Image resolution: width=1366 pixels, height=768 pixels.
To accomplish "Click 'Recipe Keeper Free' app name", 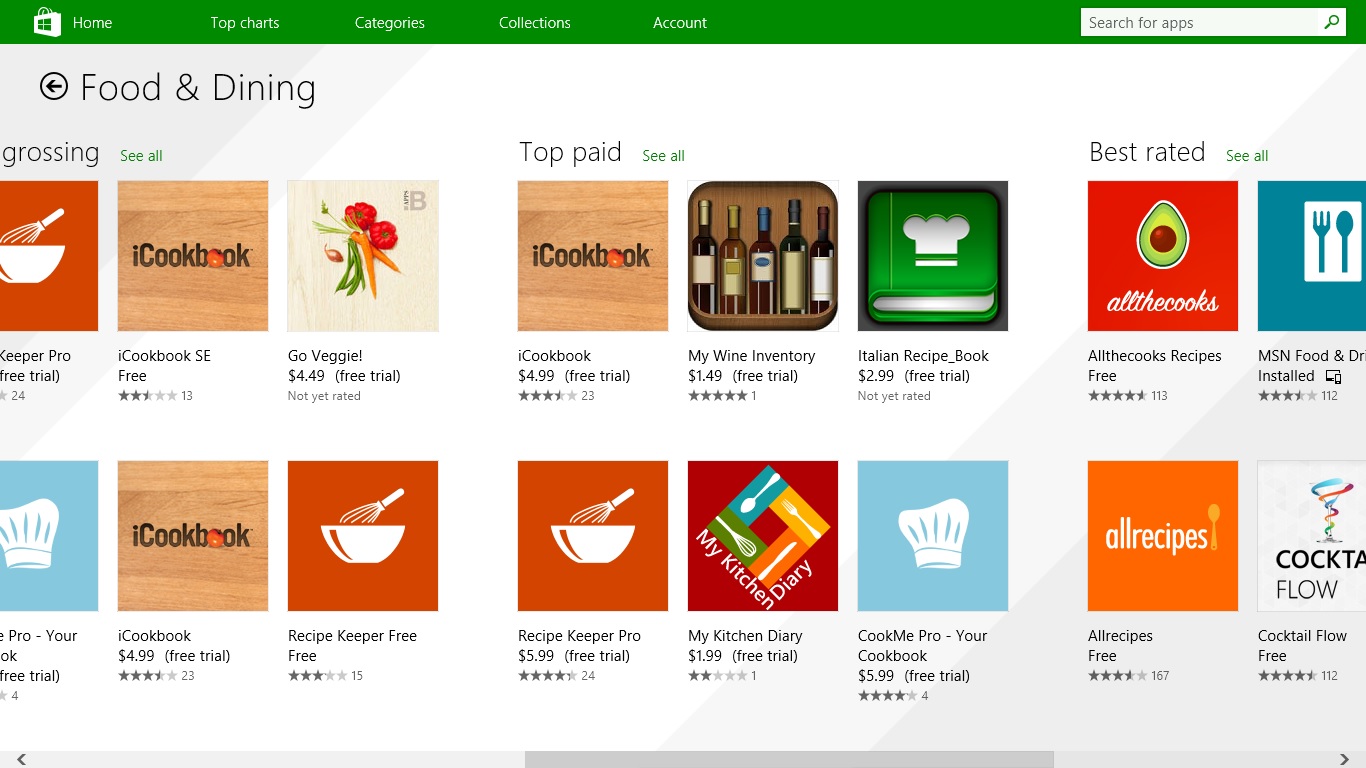I will (x=352, y=636).
